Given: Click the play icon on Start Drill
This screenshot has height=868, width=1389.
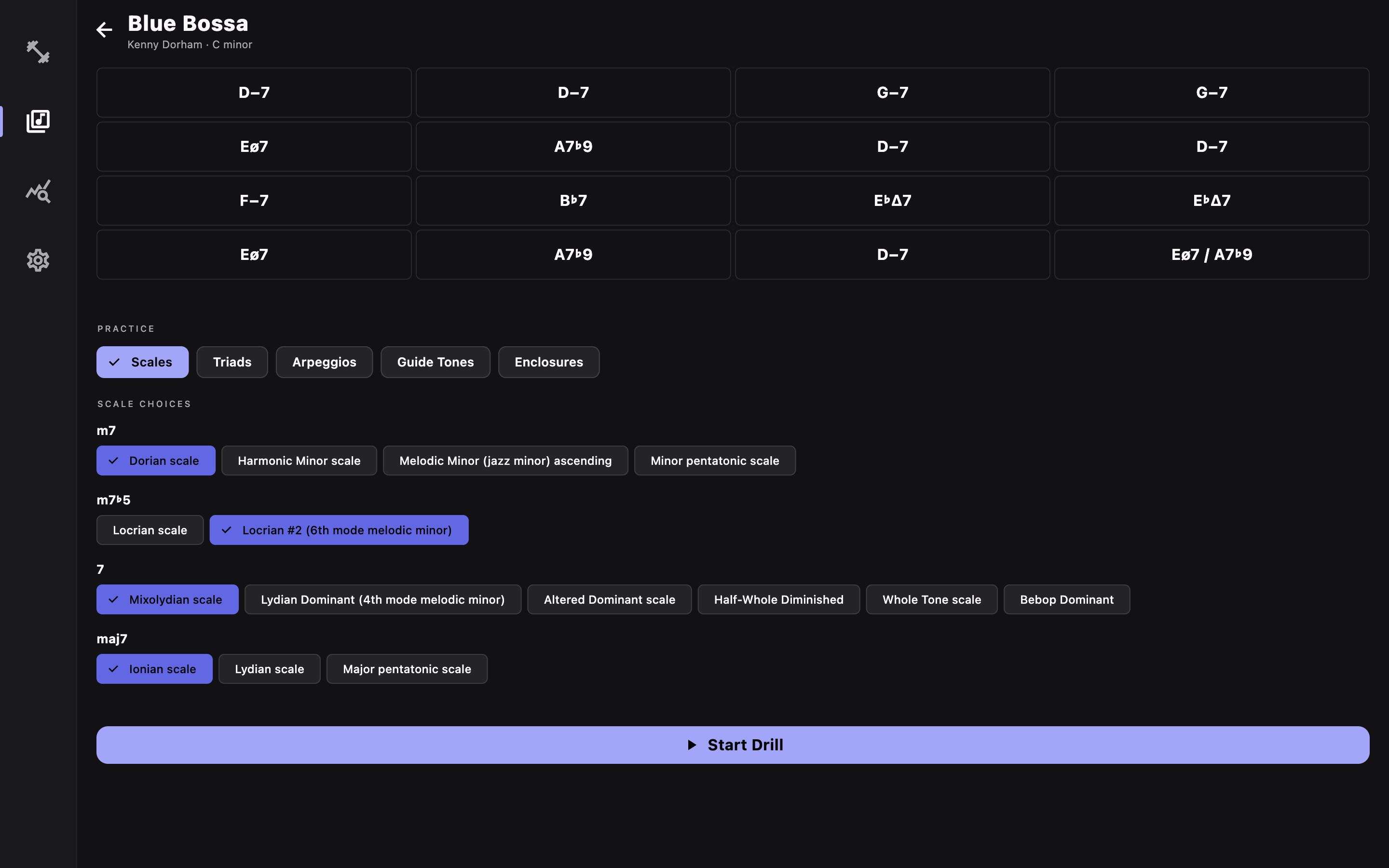Looking at the screenshot, I should (x=692, y=745).
